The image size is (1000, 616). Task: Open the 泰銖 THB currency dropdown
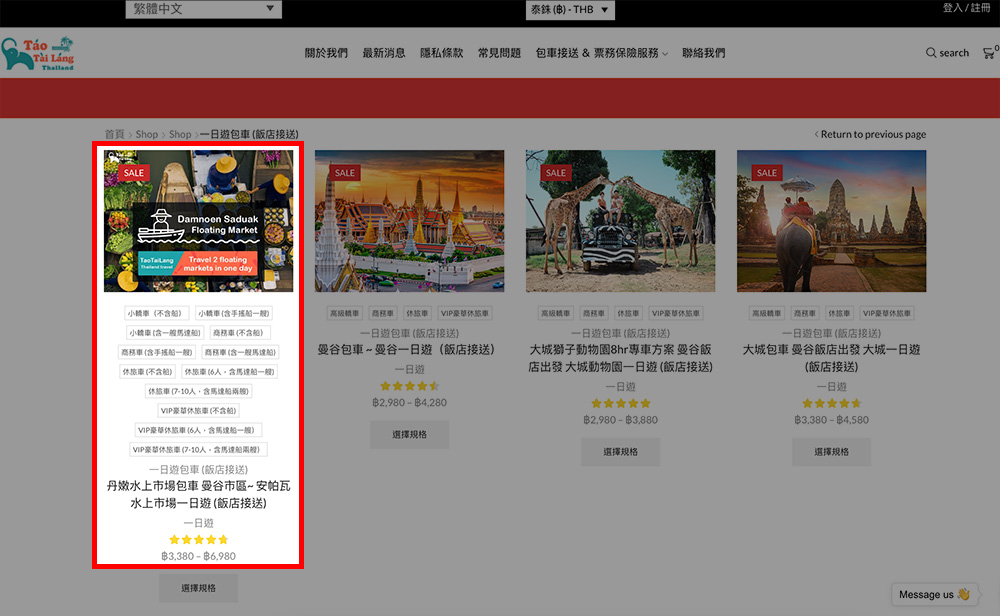point(570,10)
